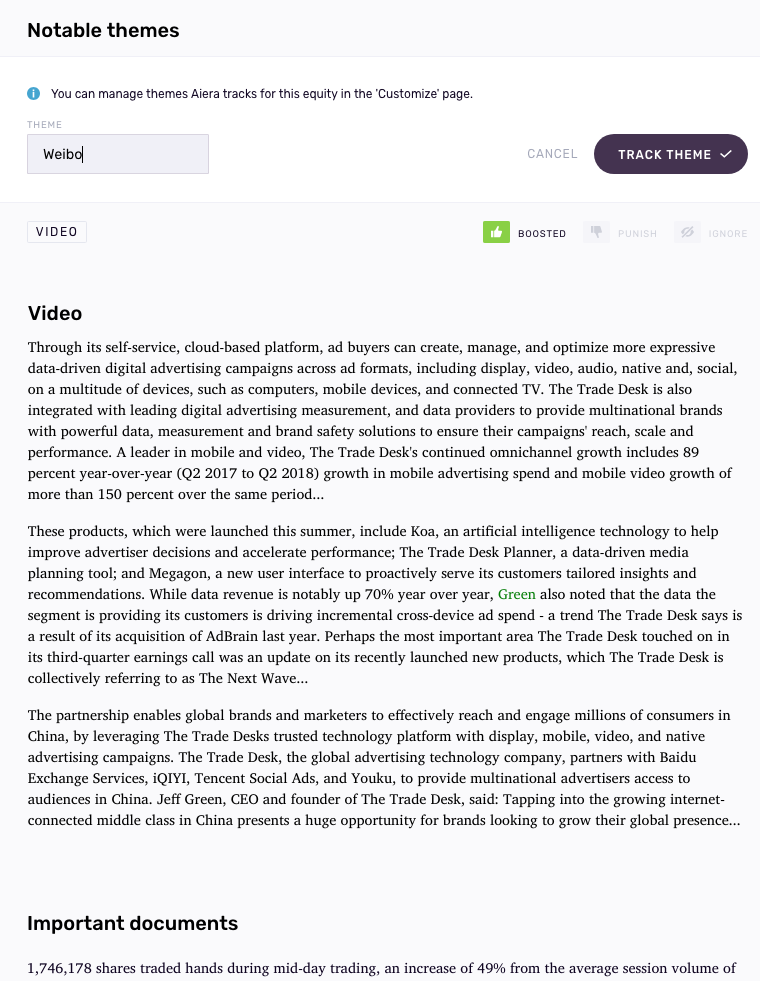Click the 'Customize' page info message
The image size is (760, 981).
(262, 94)
